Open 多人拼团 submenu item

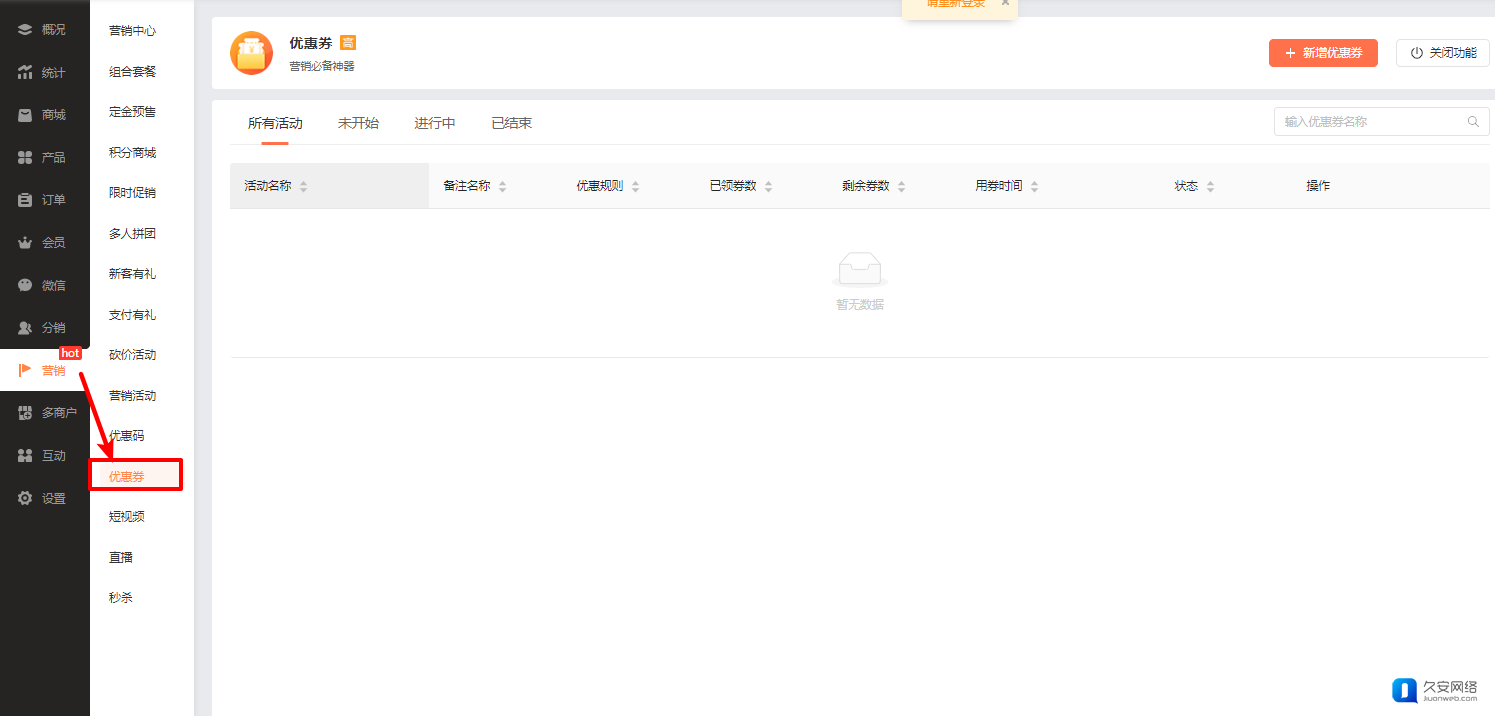pos(132,234)
